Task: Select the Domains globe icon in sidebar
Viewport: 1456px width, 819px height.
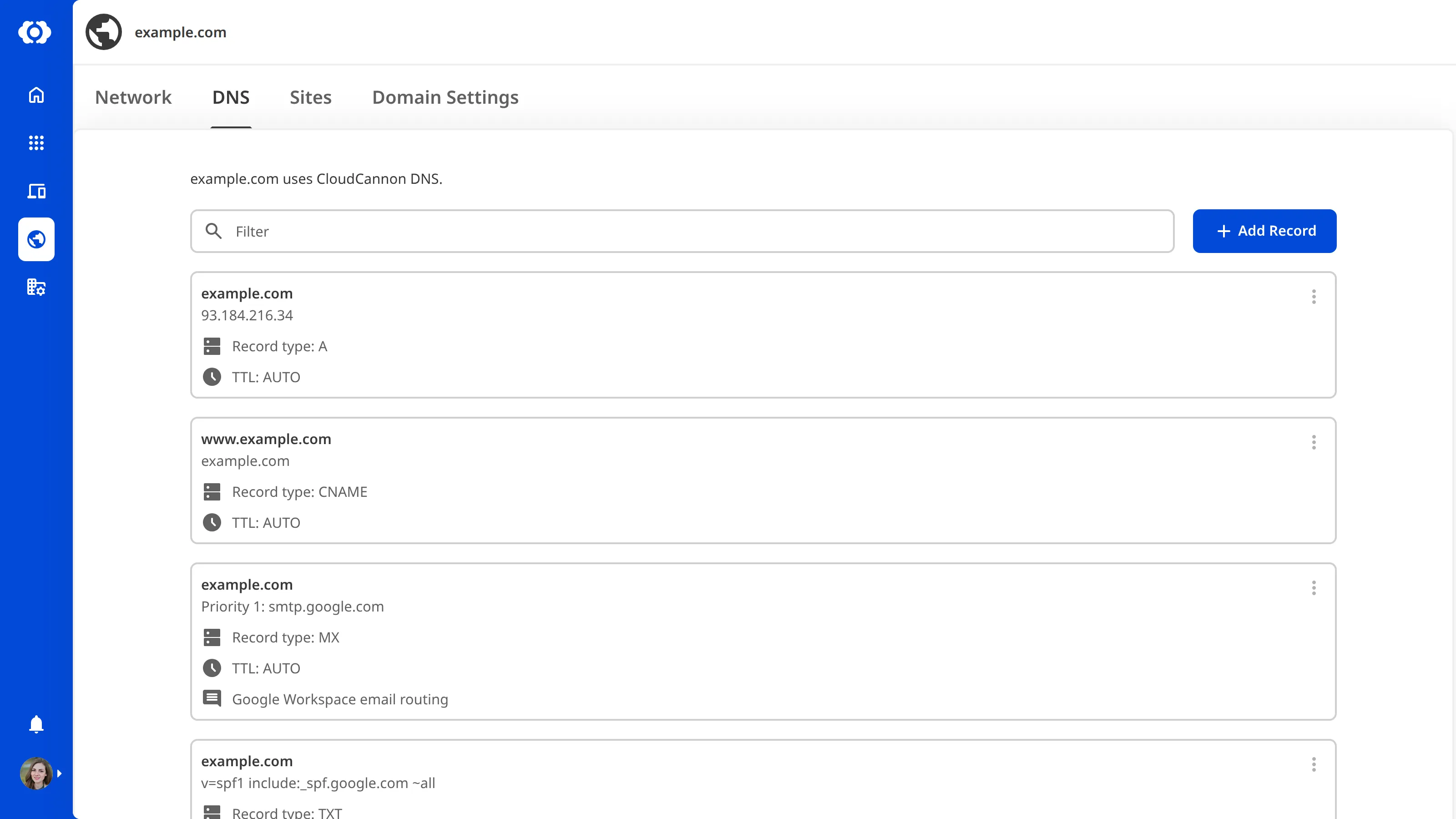Action: 35,239
